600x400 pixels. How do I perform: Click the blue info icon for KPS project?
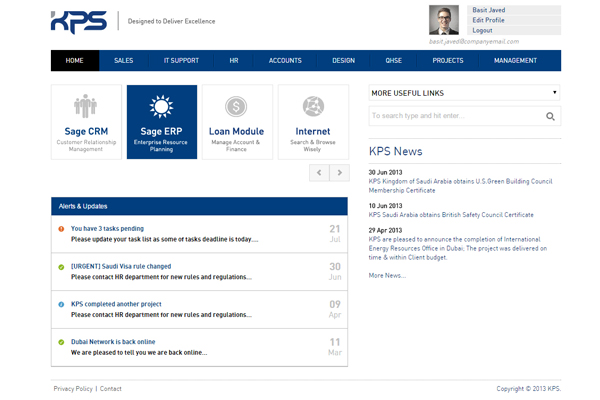[61, 304]
